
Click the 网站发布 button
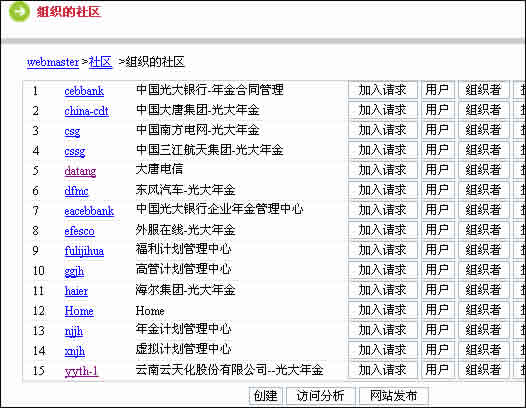[393, 396]
